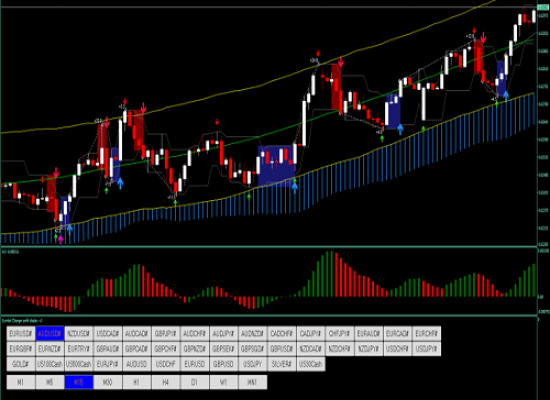Open the GOLD# symbol chart
Viewport: 550px width, 400px height.
coord(21,364)
